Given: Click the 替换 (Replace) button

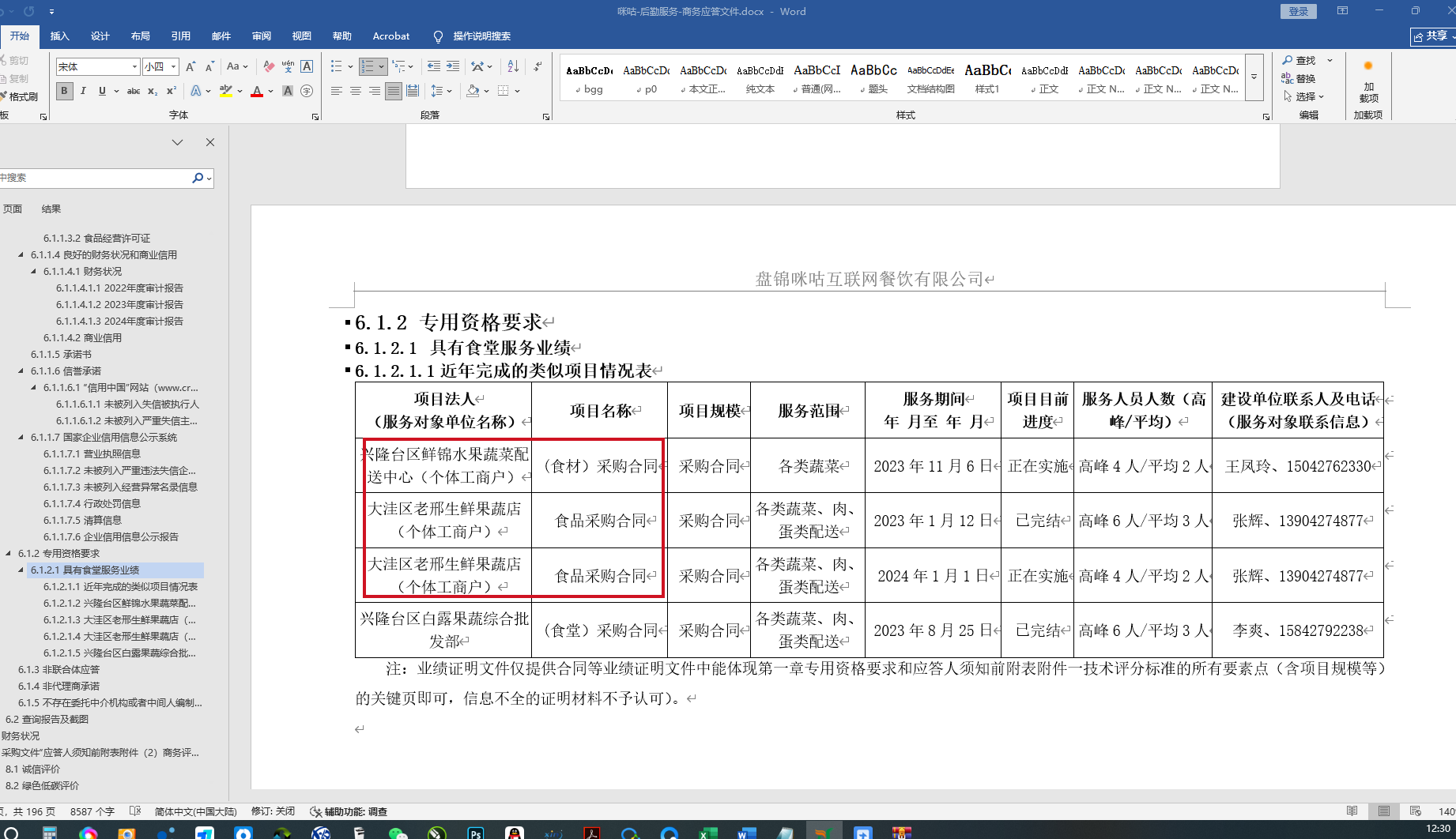Looking at the screenshot, I should click(1299, 78).
